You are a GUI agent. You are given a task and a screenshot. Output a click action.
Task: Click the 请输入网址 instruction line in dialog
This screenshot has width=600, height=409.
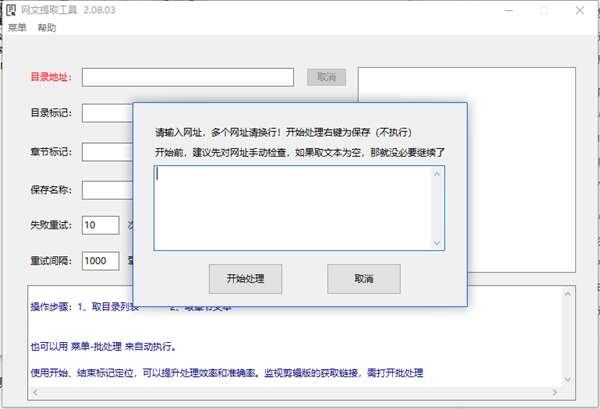pos(283,132)
